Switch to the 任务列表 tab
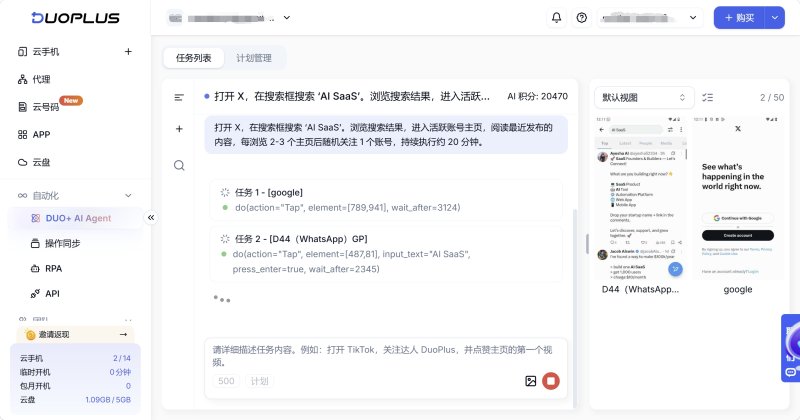Image resolution: width=800 pixels, height=420 pixels. (x=193, y=58)
